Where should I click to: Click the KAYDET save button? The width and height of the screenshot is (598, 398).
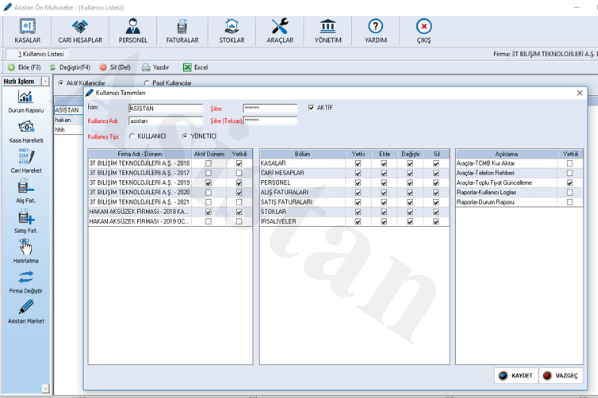click(516, 376)
